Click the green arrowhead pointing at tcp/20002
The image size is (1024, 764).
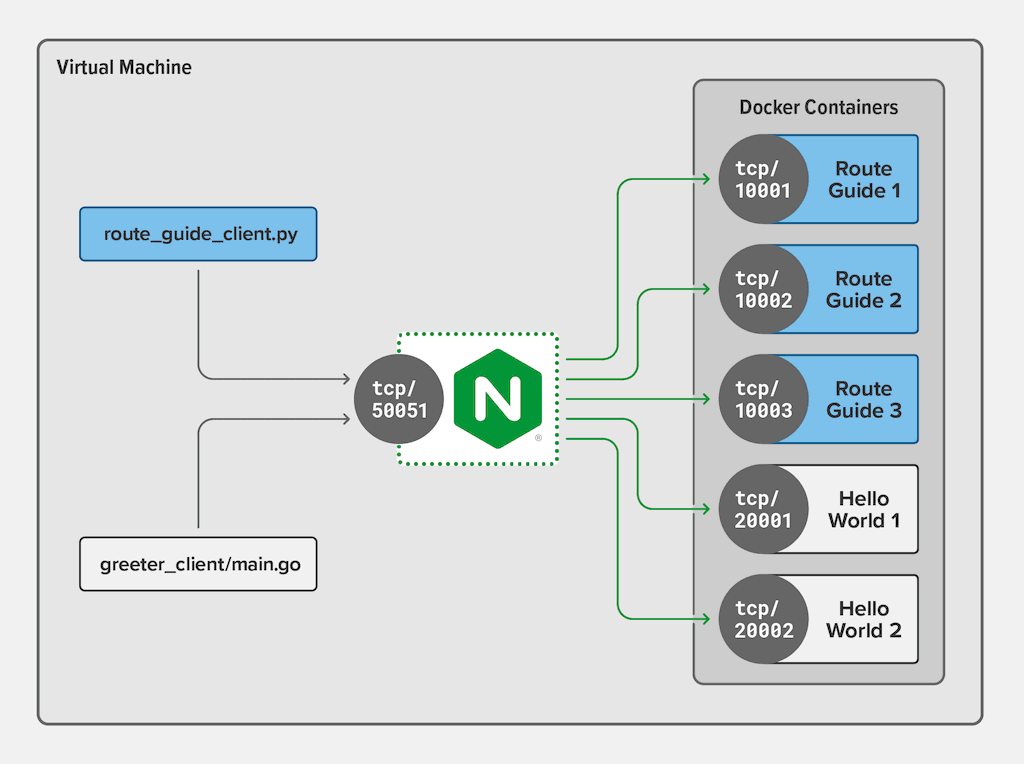[x=706, y=620]
